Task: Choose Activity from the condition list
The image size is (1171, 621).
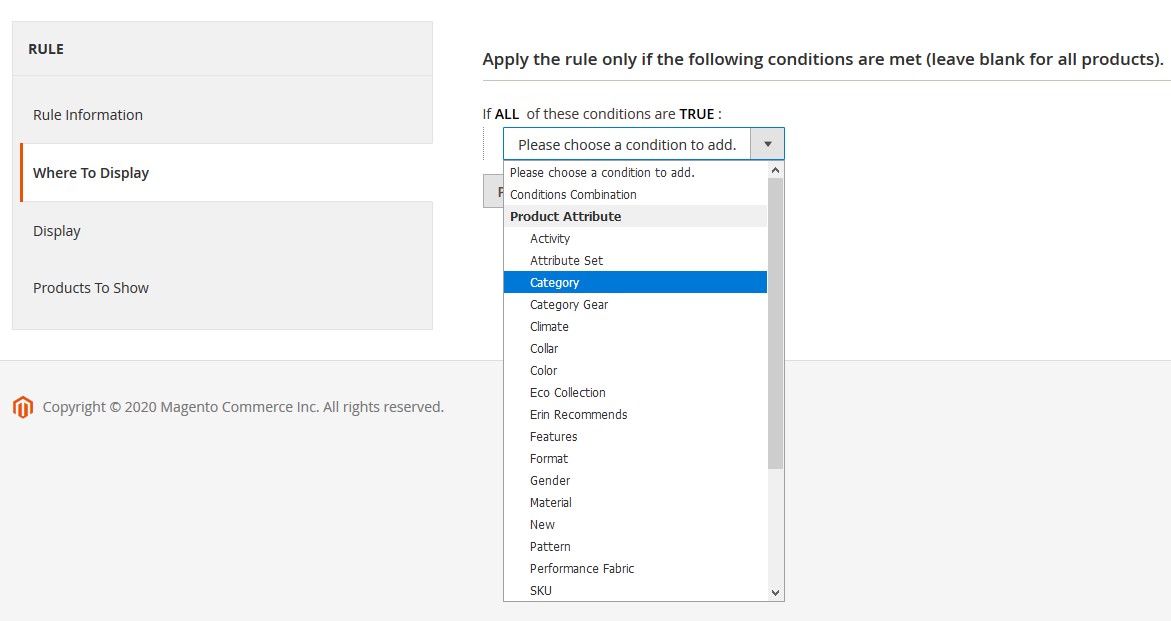Action: tap(550, 239)
